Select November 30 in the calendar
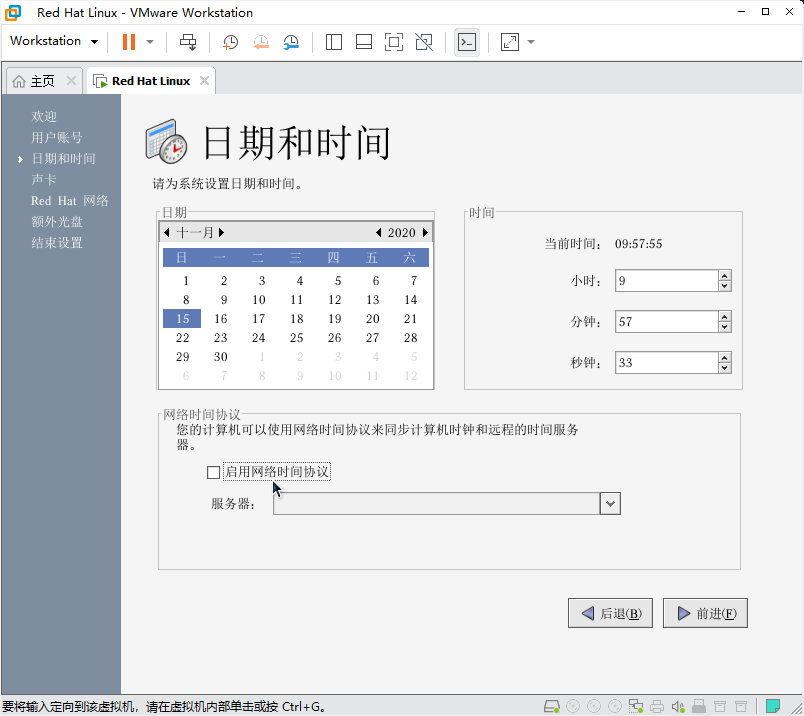This screenshot has width=804, height=716. click(x=220, y=356)
